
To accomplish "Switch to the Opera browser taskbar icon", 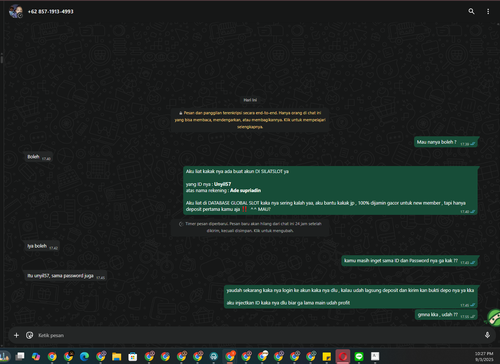I will click(343, 356).
